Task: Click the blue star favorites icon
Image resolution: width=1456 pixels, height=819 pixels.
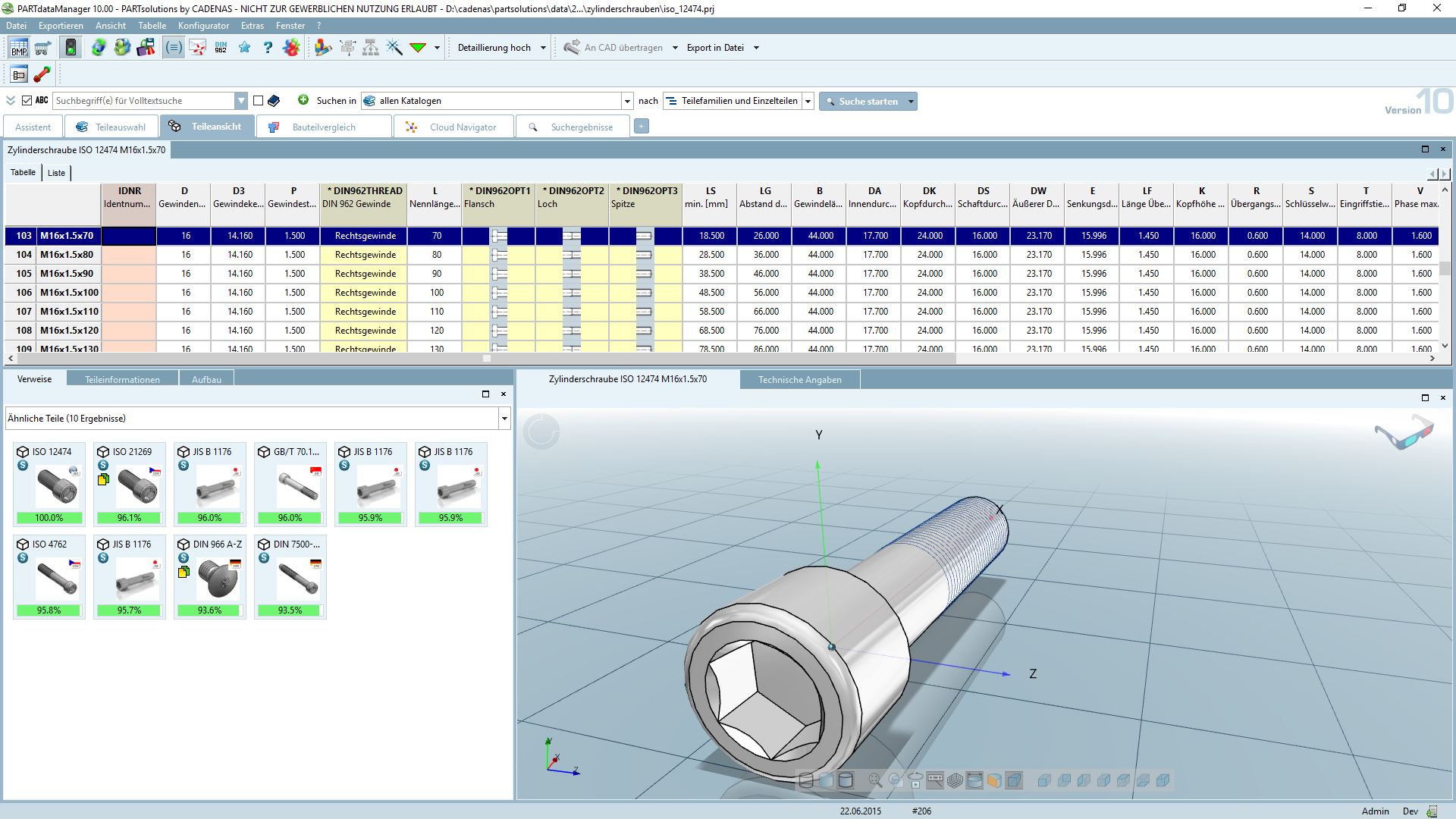Action: pos(244,48)
